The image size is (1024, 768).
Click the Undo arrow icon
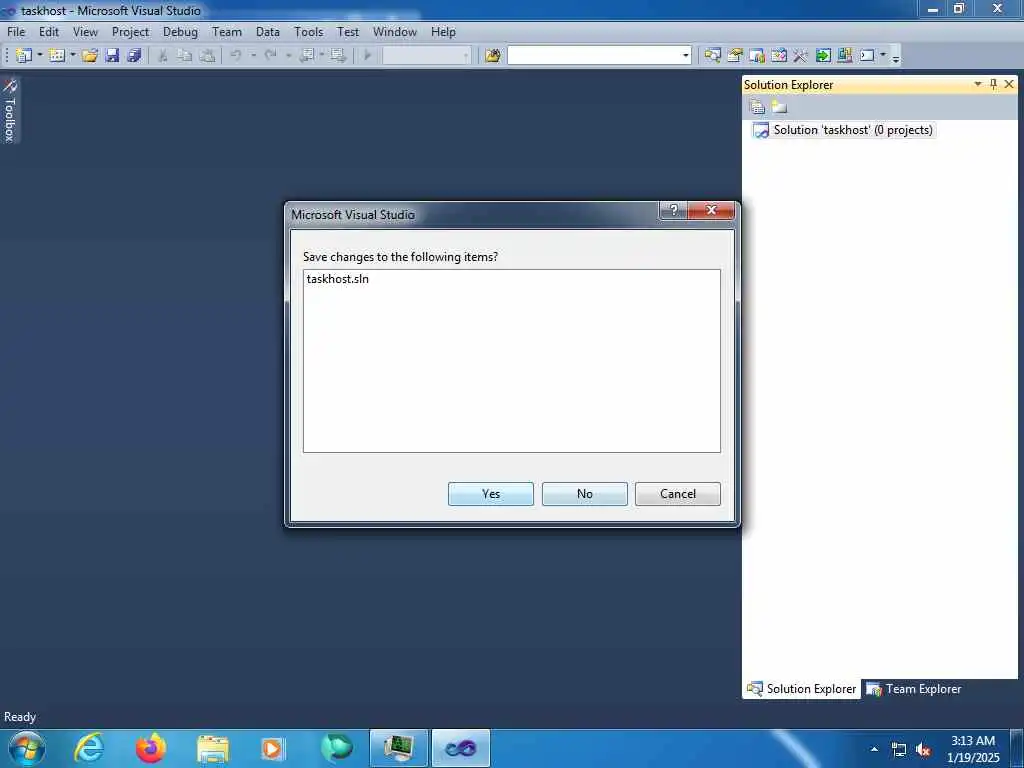(236, 56)
